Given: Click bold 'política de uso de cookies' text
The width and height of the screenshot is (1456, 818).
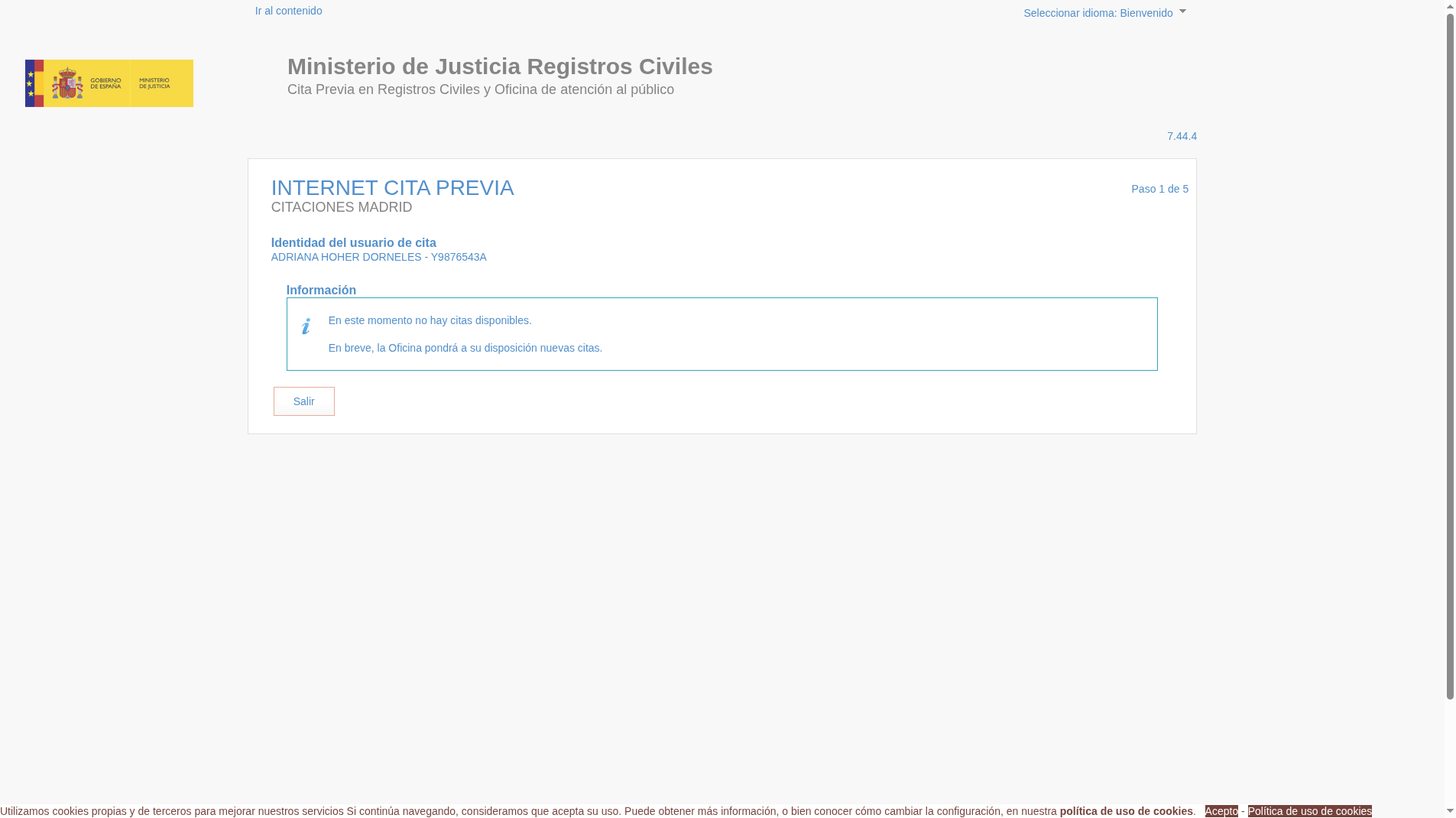Looking at the screenshot, I should tap(1127, 811).
